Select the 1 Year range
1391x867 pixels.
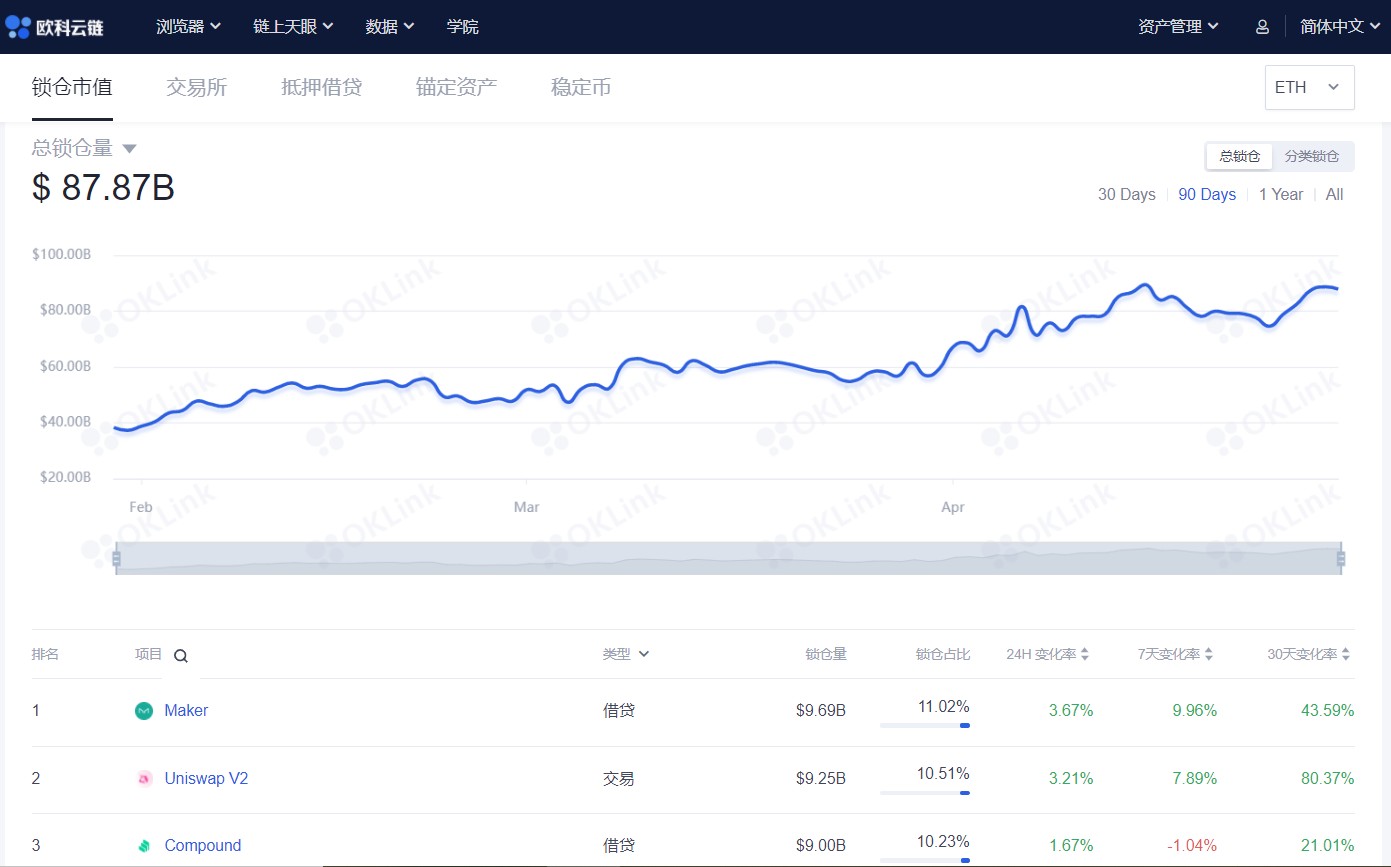pyautogui.click(x=1281, y=195)
